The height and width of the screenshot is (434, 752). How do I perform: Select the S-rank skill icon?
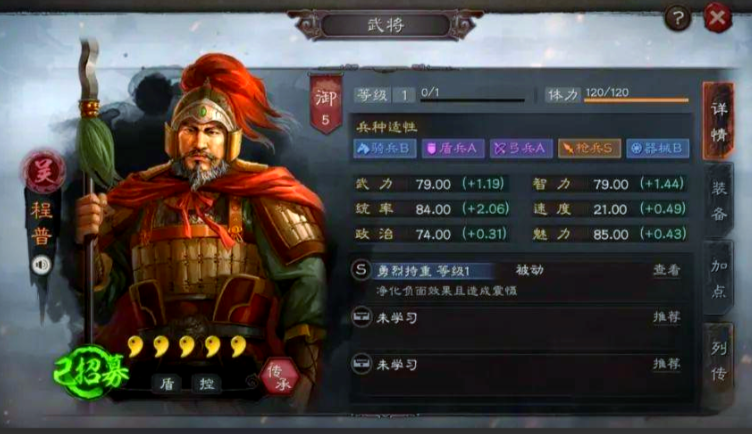361,270
